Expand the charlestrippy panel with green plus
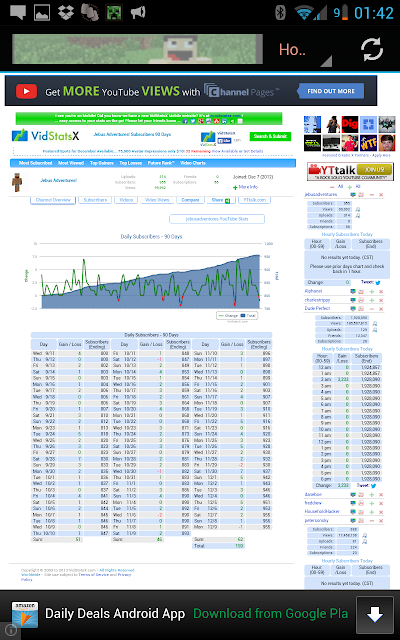The width and height of the screenshot is (400, 640). pyautogui.click(x=371, y=300)
